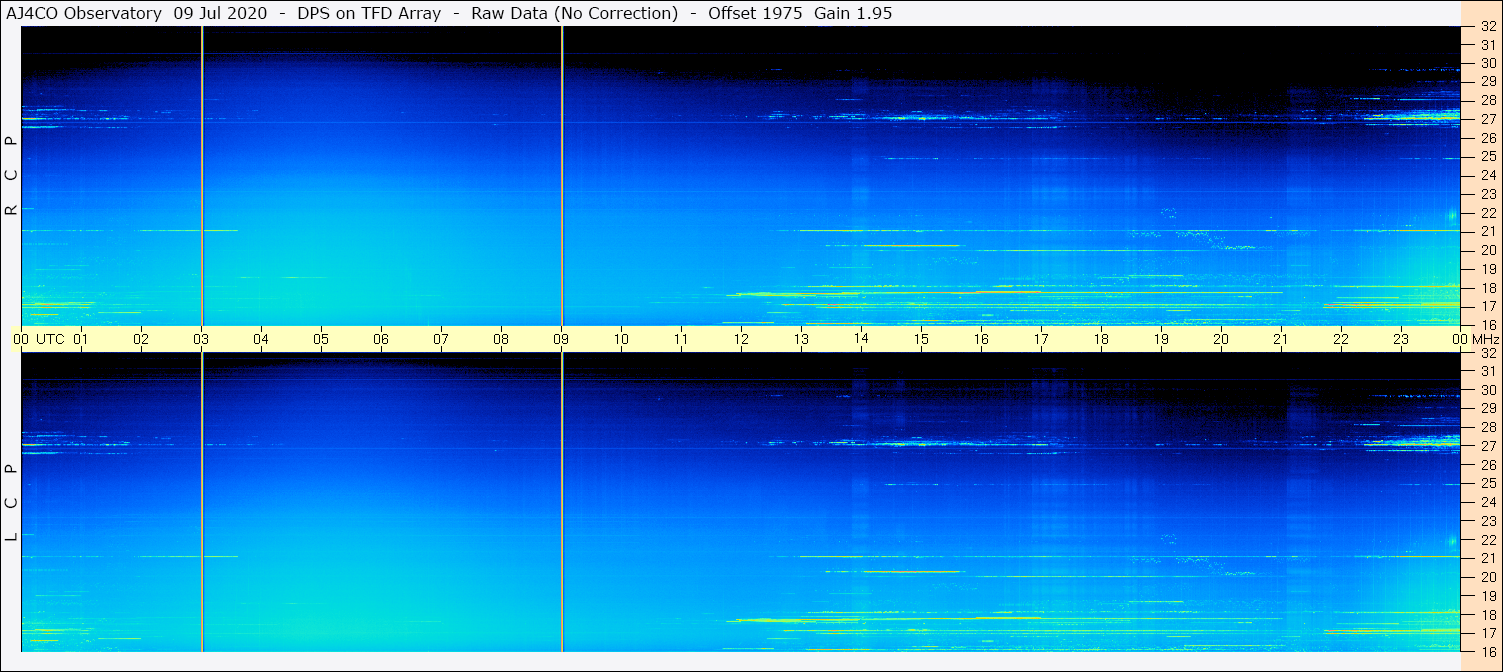Viewport: 1503px width, 672px height.
Task: Click the '00 UTC' time axis label
Action: [39, 339]
